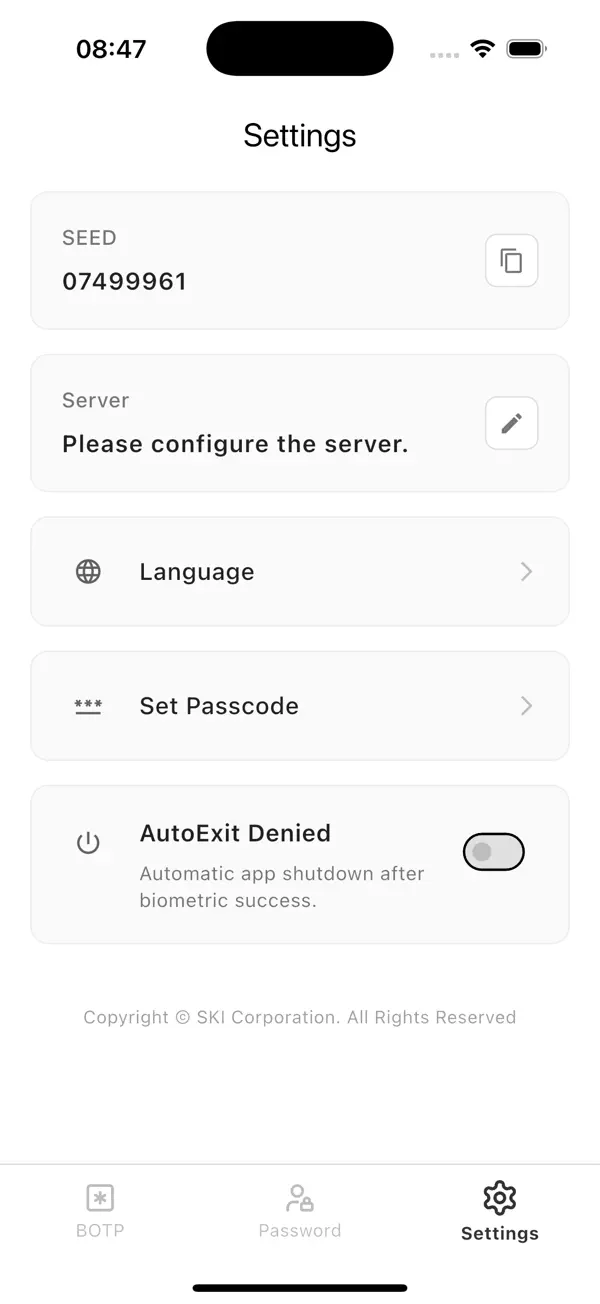Open Set Passcode via its chevron arrow

526,705
